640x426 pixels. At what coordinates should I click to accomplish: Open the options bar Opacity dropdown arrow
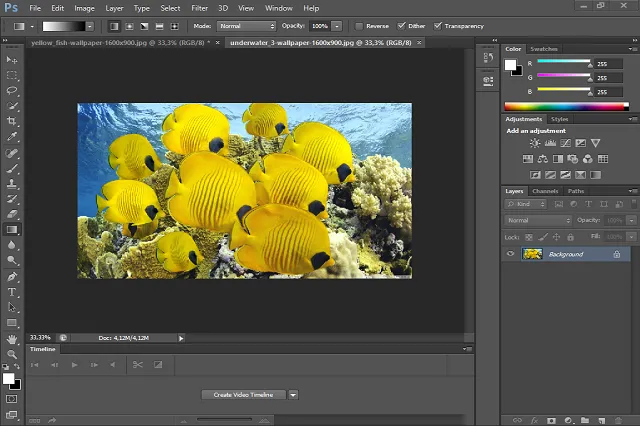pos(337,26)
